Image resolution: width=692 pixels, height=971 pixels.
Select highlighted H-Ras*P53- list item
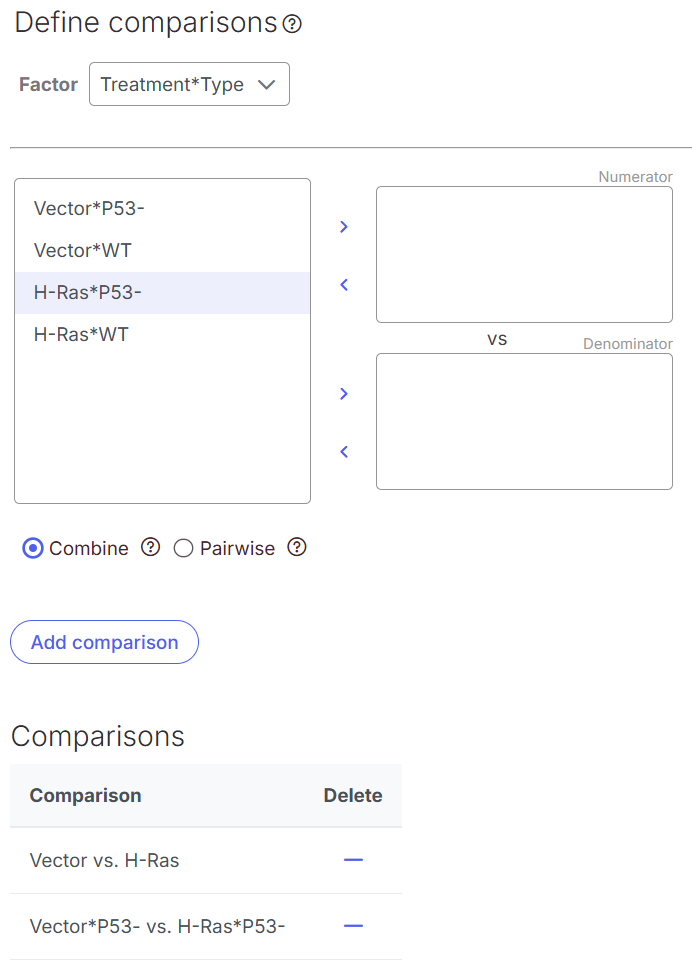(x=162, y=293)
